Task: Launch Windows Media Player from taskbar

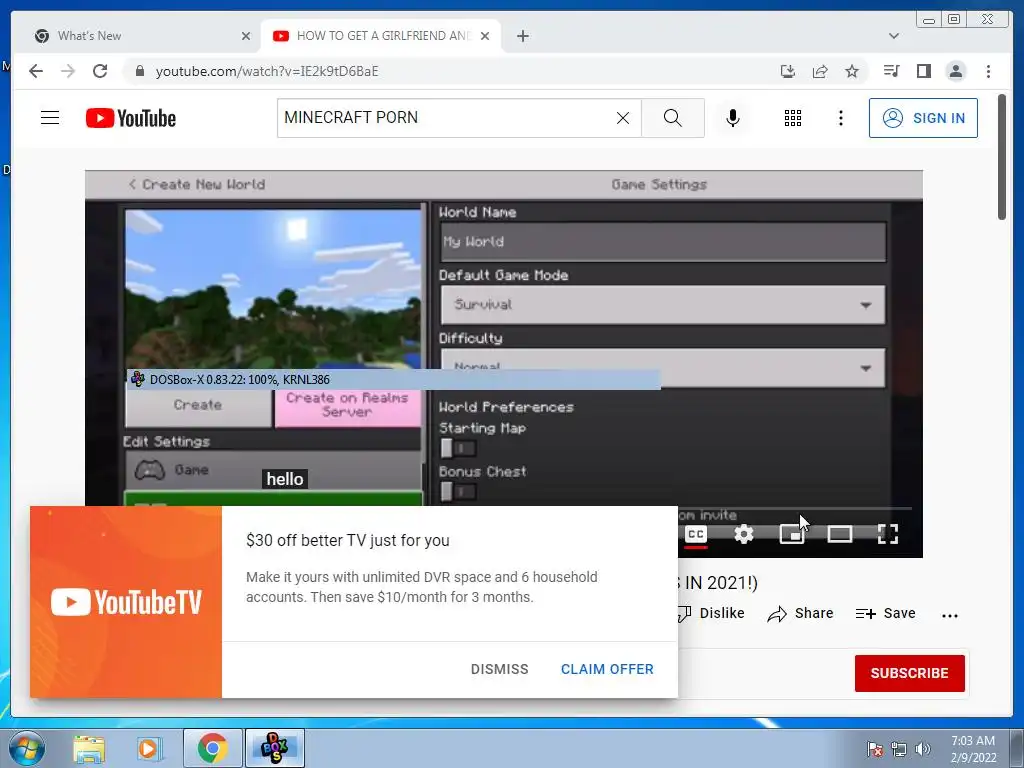Action: pos(149,748)
